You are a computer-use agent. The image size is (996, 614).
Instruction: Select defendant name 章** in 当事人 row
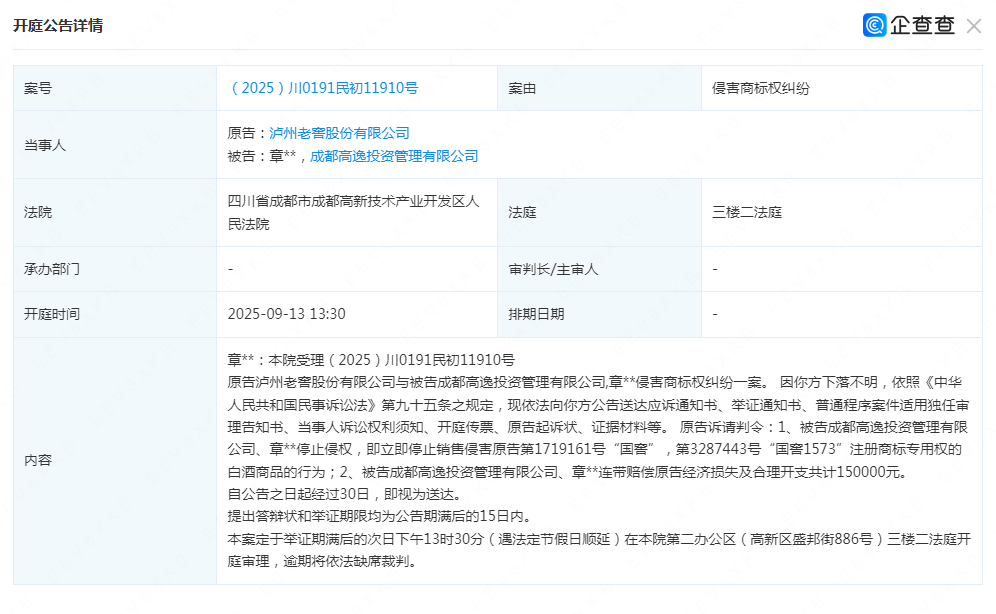283,156
